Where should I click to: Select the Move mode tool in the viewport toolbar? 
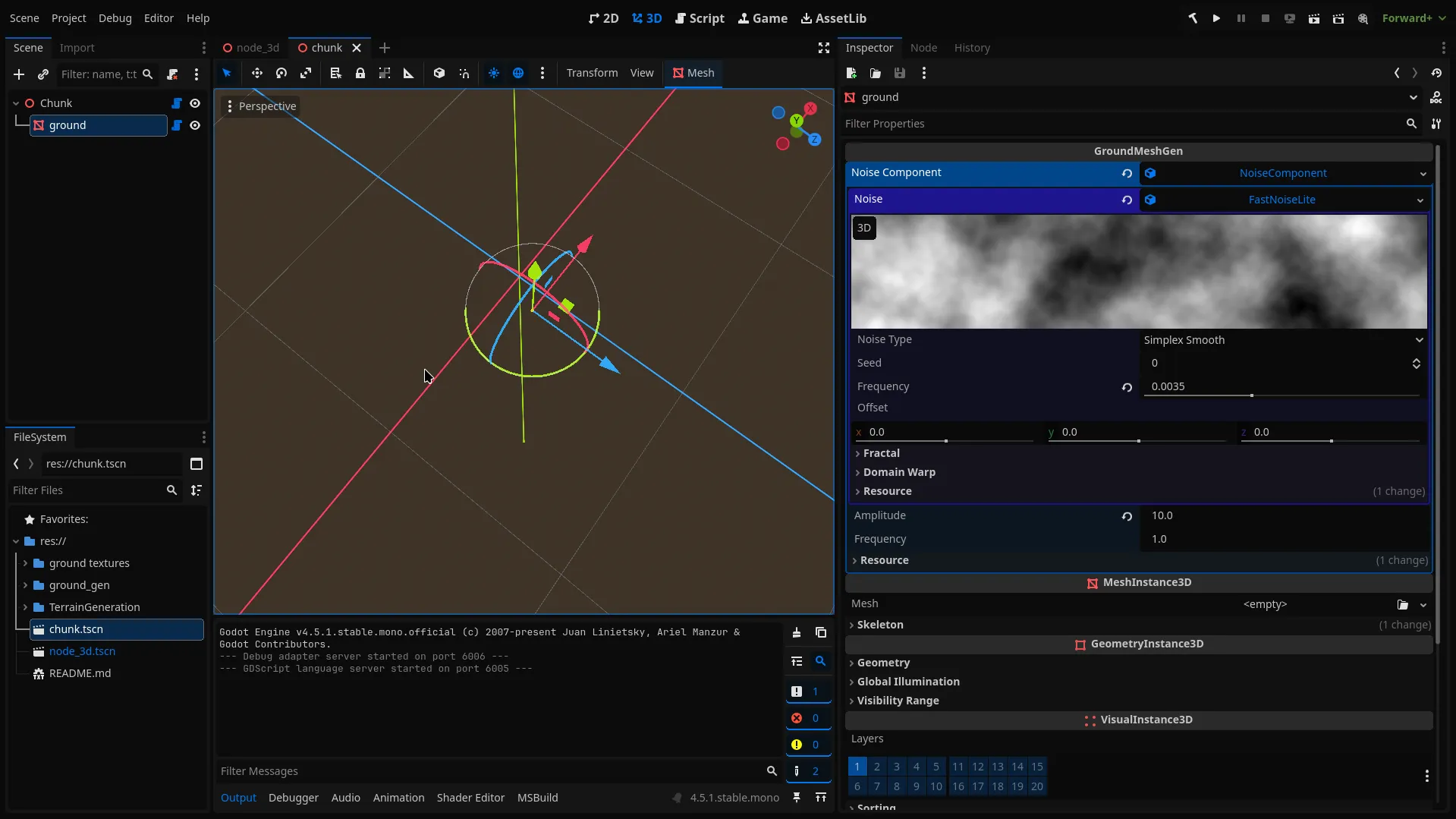[257, 73]
